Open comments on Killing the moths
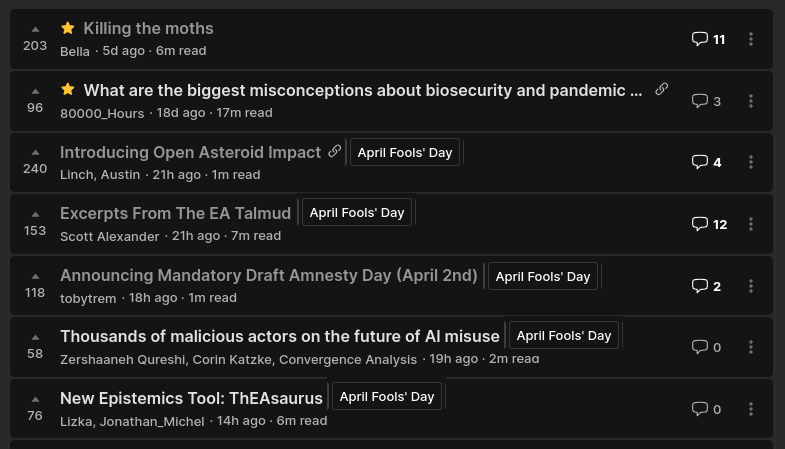This screenshot has width=785, height=449. [708, 39]
